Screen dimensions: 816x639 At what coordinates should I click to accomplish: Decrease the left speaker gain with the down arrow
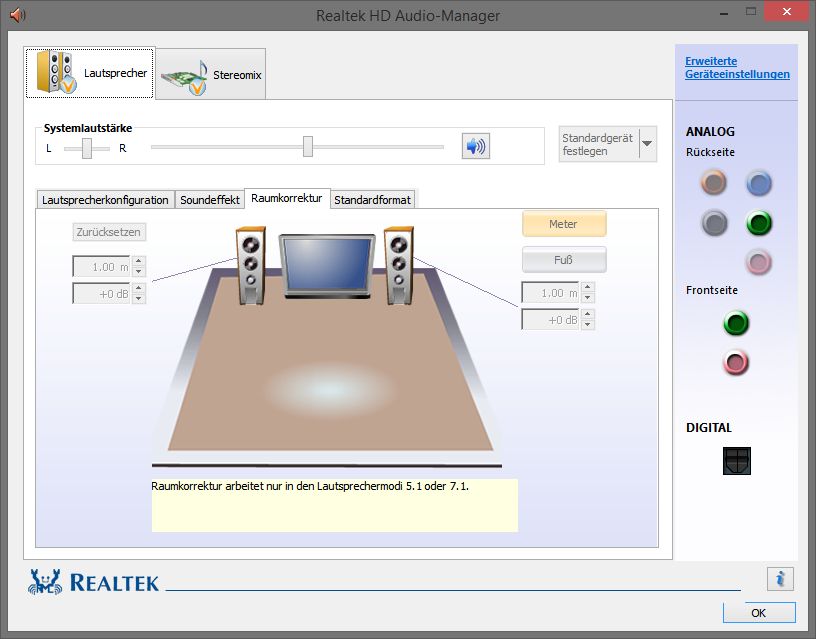pos(138,299)
